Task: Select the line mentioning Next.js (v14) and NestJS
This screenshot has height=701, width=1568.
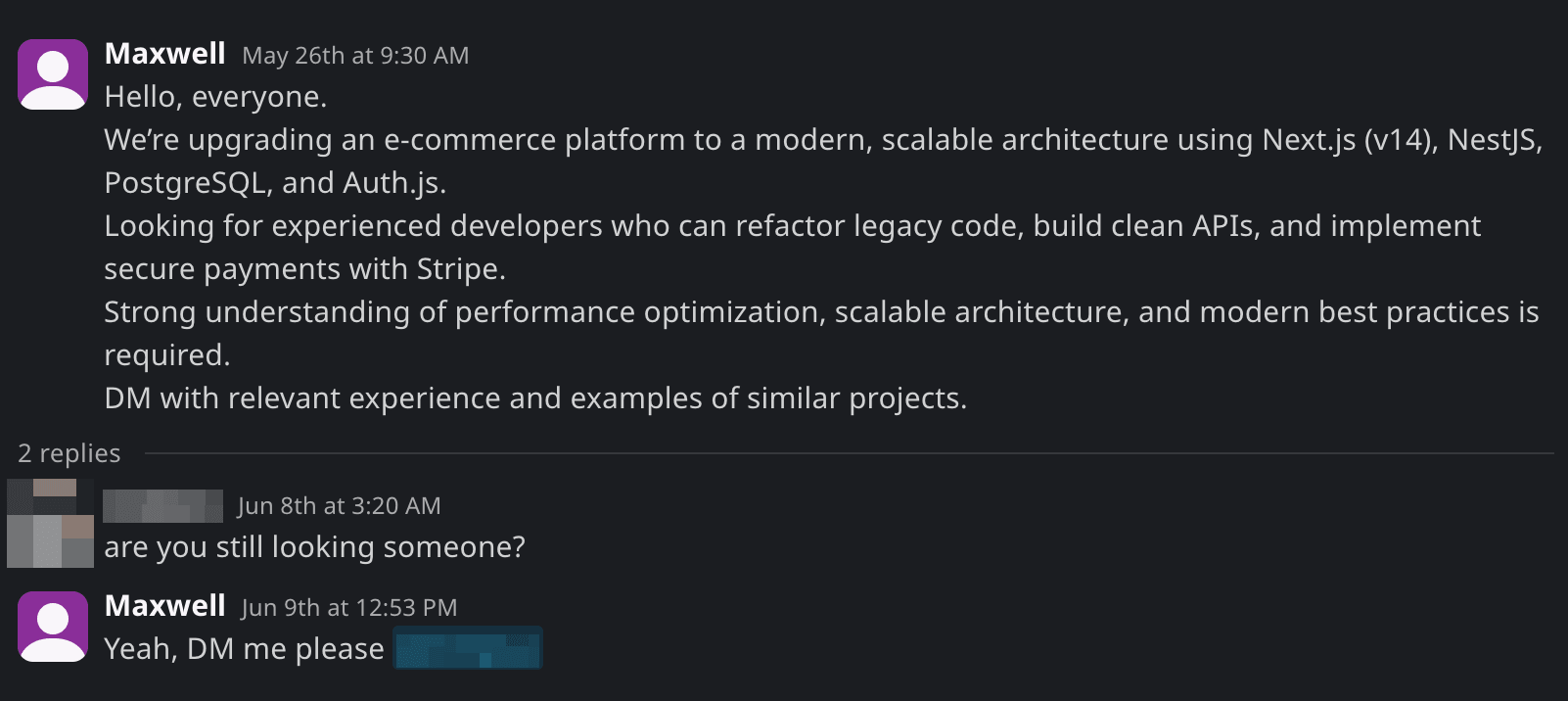Action: click(x=823, y=140)
